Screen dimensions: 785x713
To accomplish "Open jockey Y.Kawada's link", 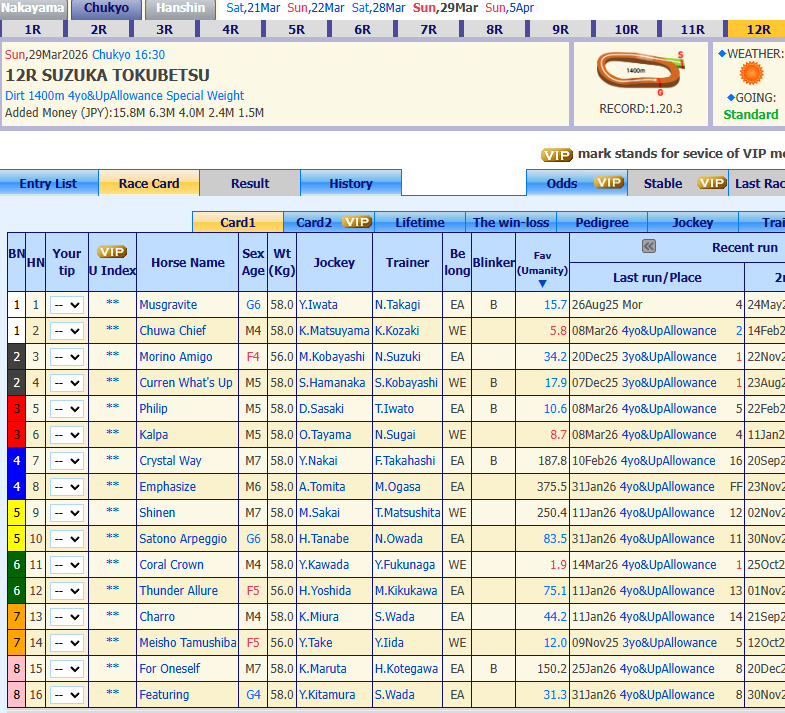I will coord(324,565).
